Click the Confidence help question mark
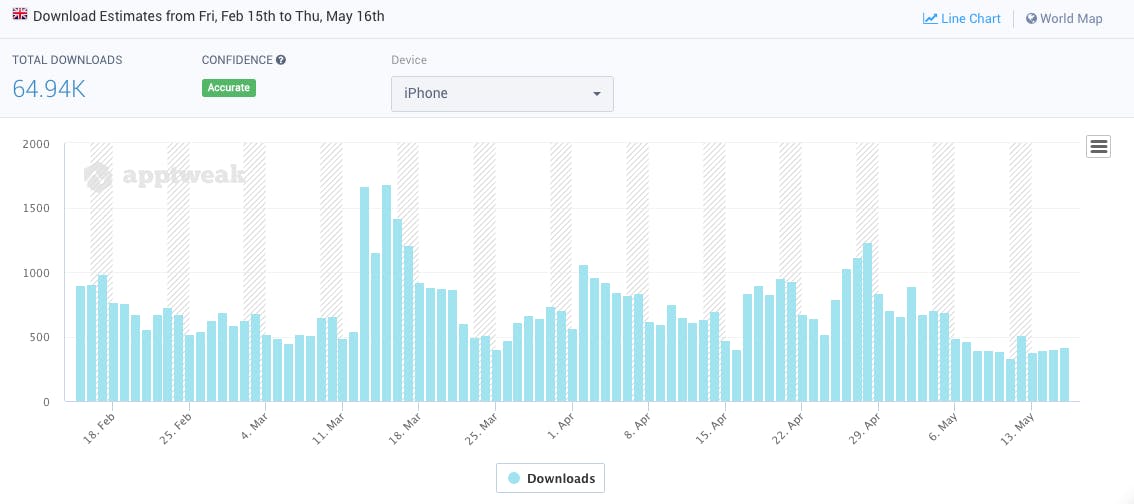This screenshot has width=1134, height=504. (x=281, y=60)
